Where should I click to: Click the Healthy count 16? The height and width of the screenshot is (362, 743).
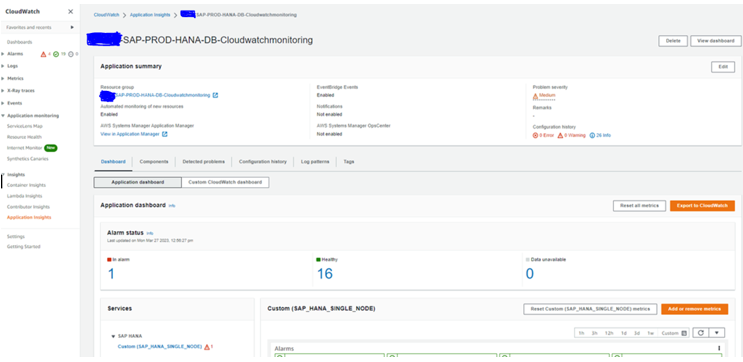(x=325, y=273)
